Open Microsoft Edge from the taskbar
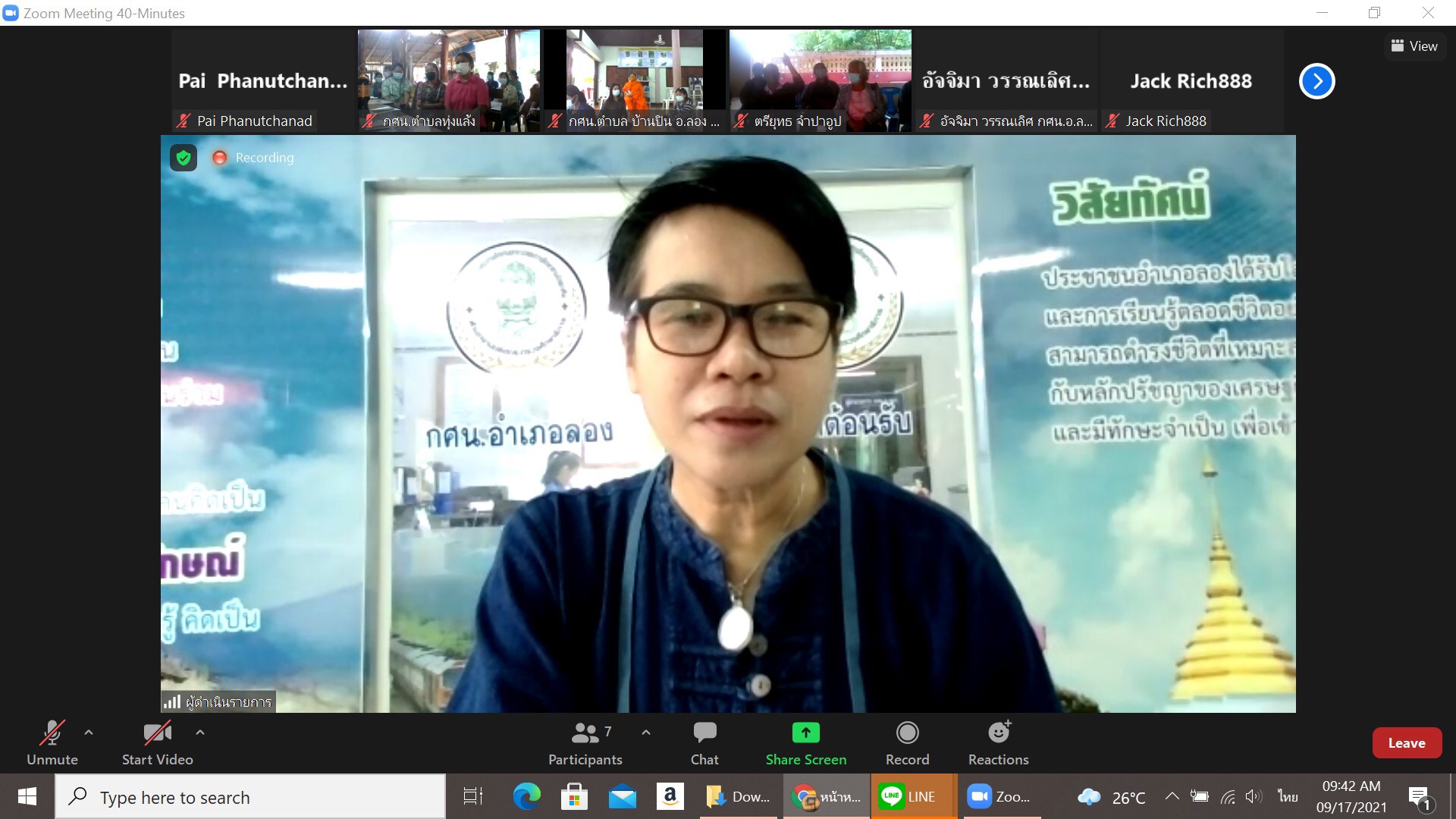Screen dimensions: 1456x819 526,796
